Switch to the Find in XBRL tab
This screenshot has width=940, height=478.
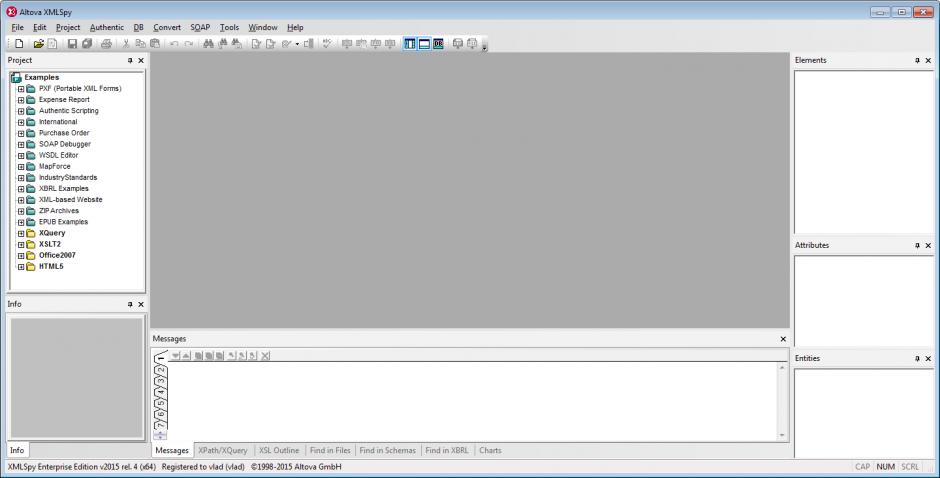pyautogui.click(x=447, y=450)
